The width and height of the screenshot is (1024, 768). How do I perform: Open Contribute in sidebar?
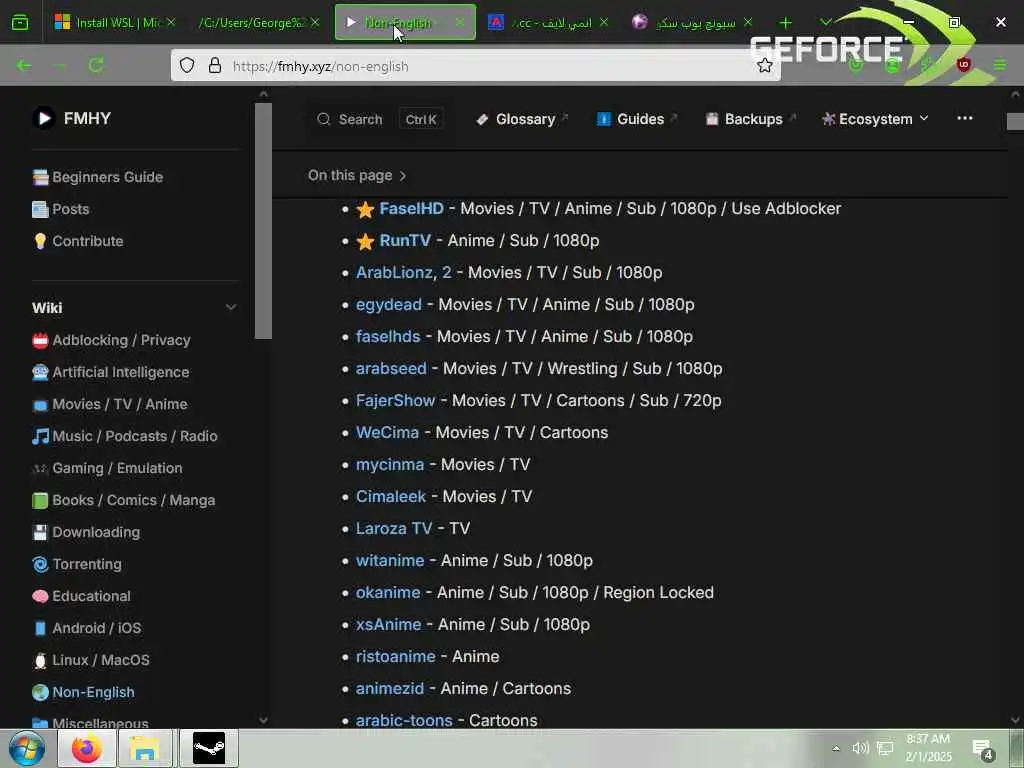(x=78, y=241)
